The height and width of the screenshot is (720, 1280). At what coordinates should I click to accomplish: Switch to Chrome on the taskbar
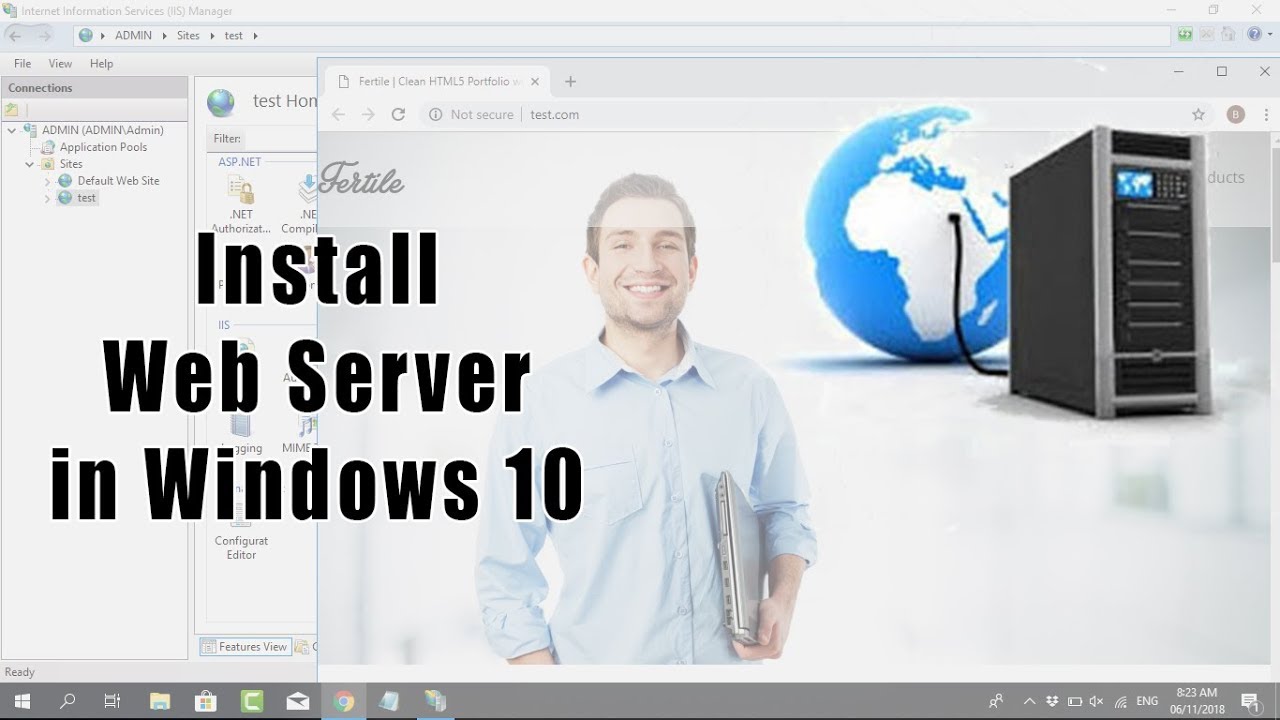tap(343, 701)
